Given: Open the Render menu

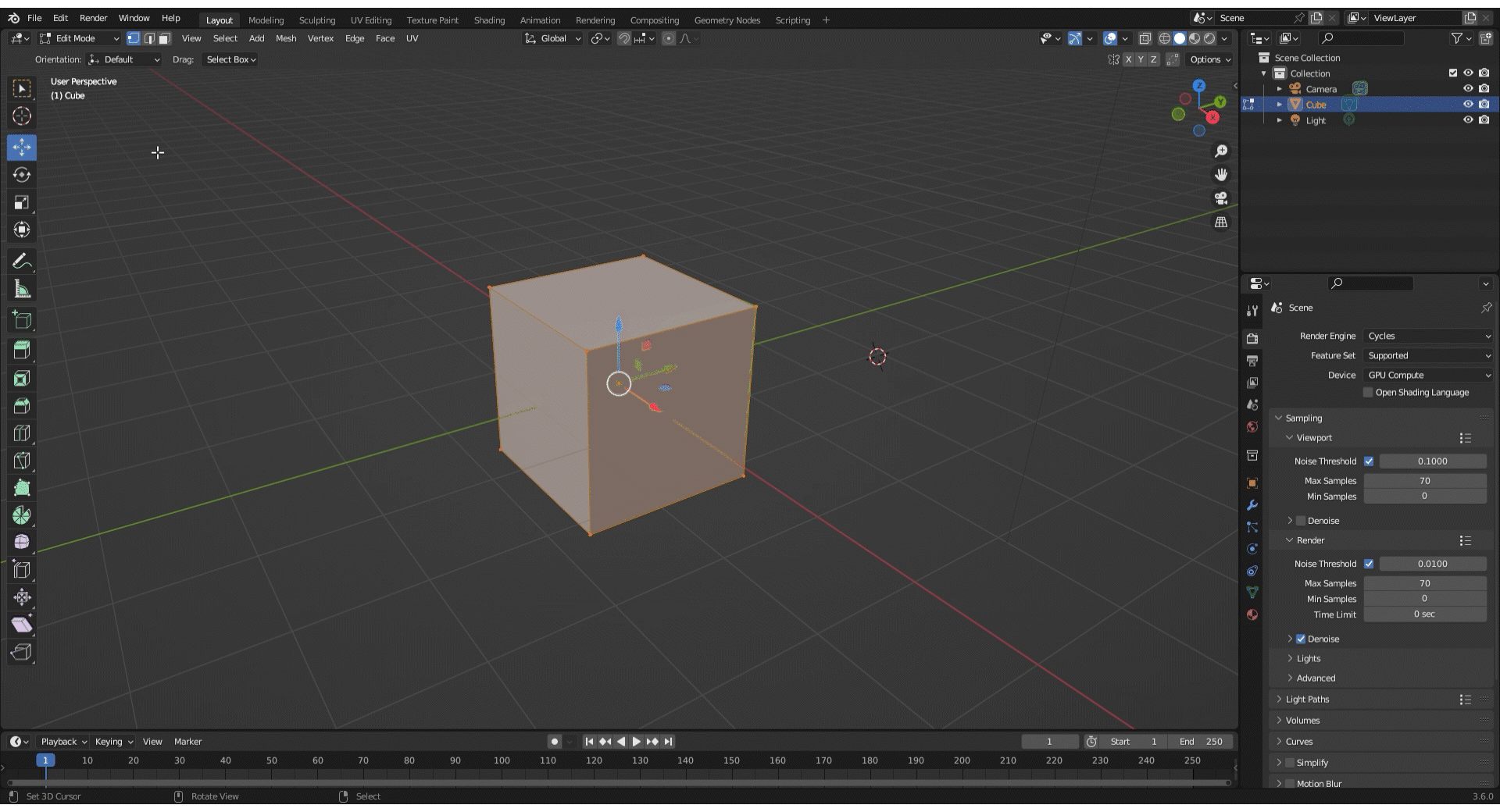Looking at the screenshot, I should click(93, 18).
